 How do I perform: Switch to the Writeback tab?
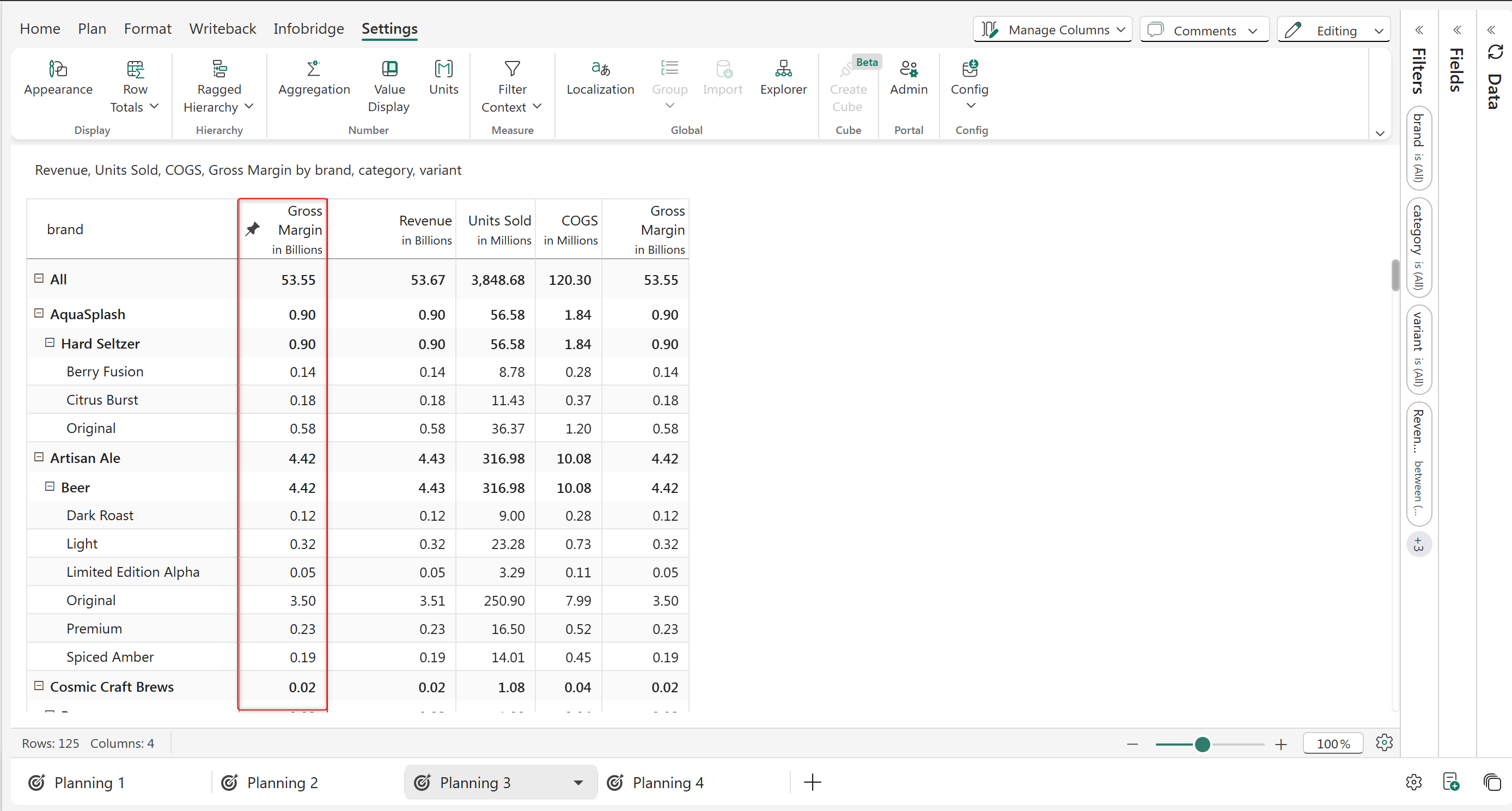[222, 29]
